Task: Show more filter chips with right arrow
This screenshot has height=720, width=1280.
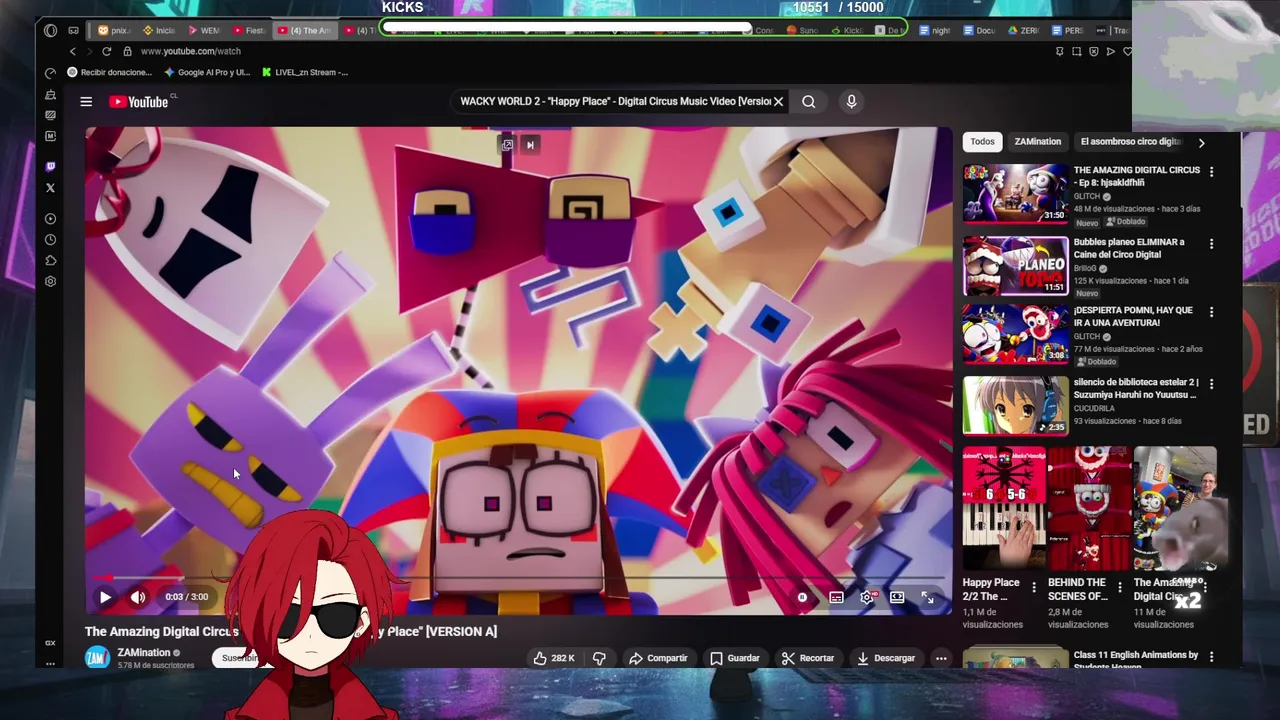Action: [x=1201, y=143]
